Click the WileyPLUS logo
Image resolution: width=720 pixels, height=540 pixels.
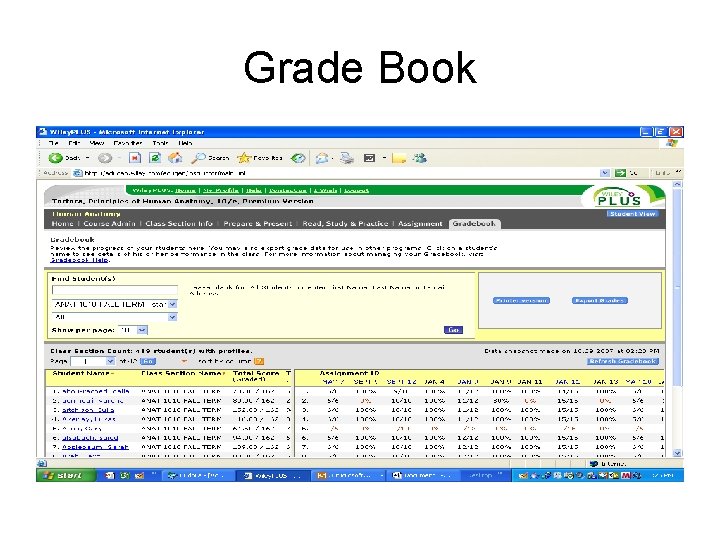point(619,198)
